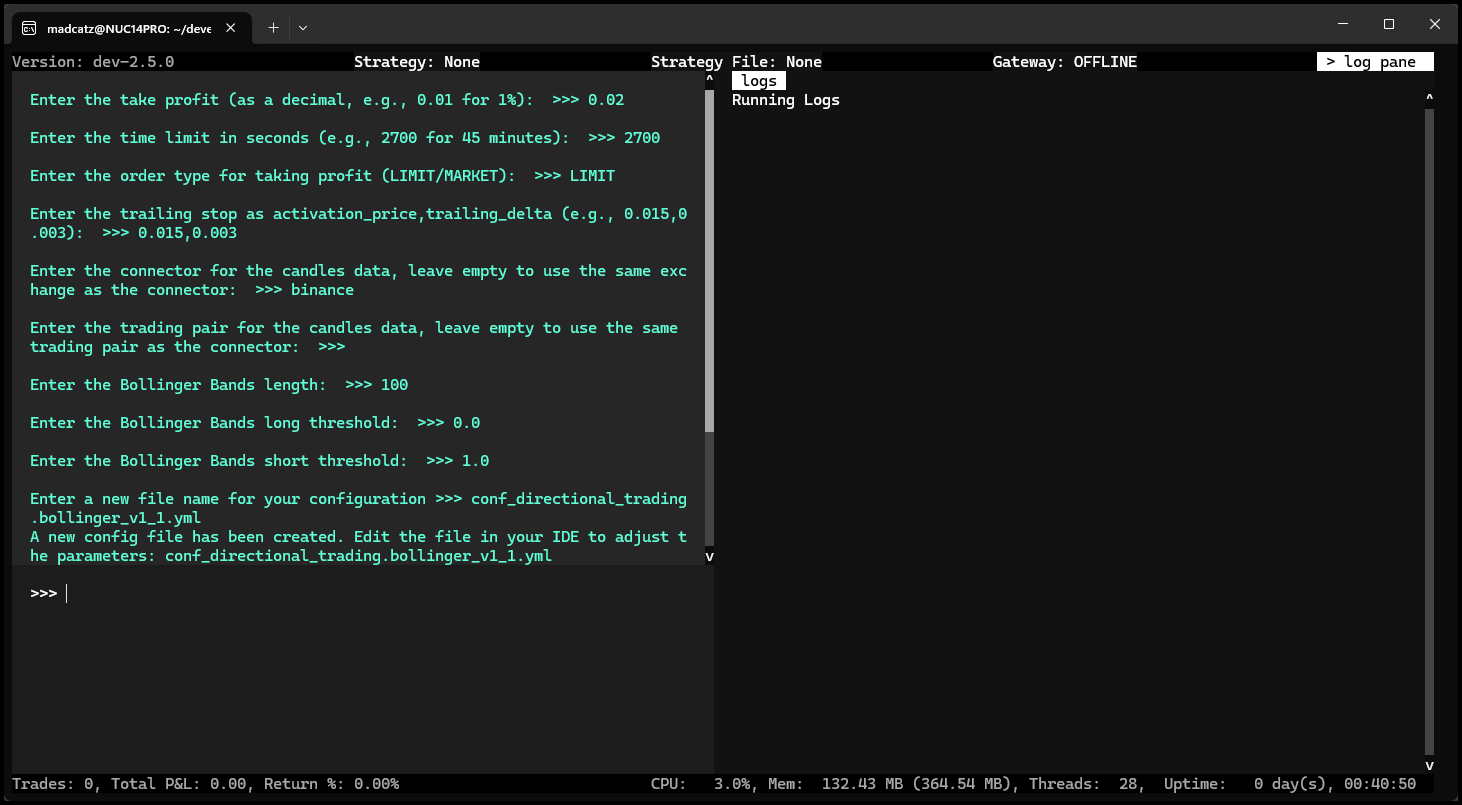Click the output pane scroll-down arrow
This screenshot has height=805, width=1462.
(x=710, y=556)
